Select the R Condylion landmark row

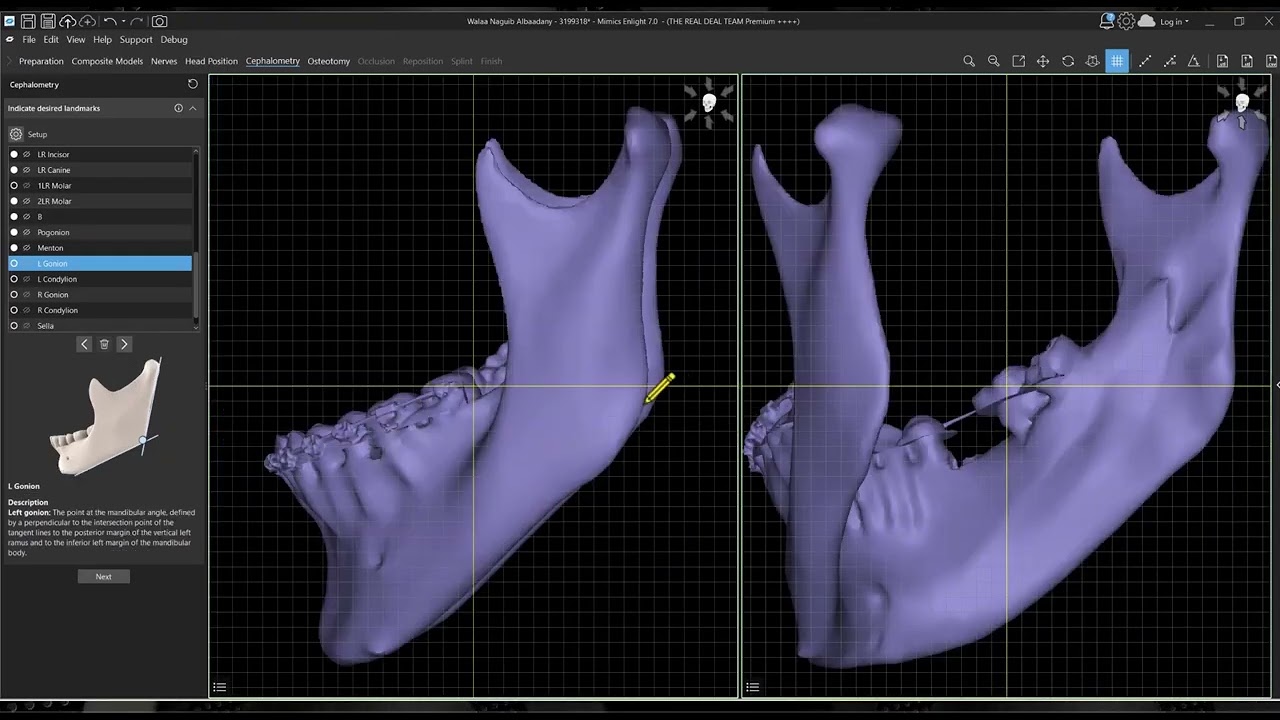click(100, 310)
